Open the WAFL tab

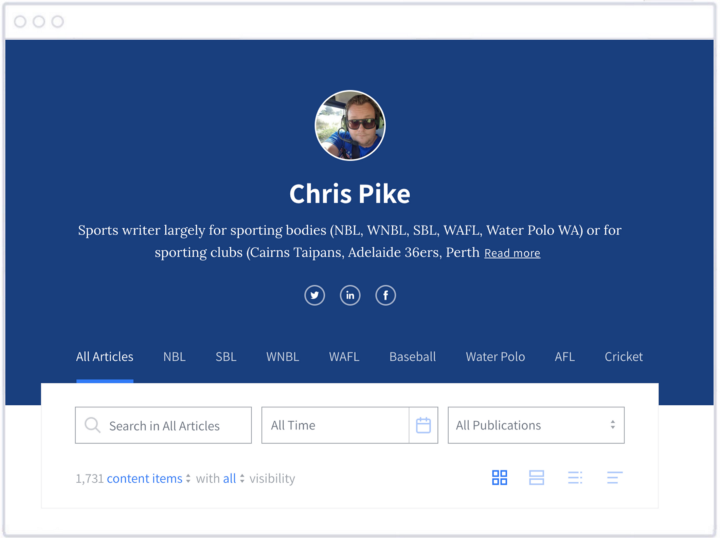click(344, 357)
